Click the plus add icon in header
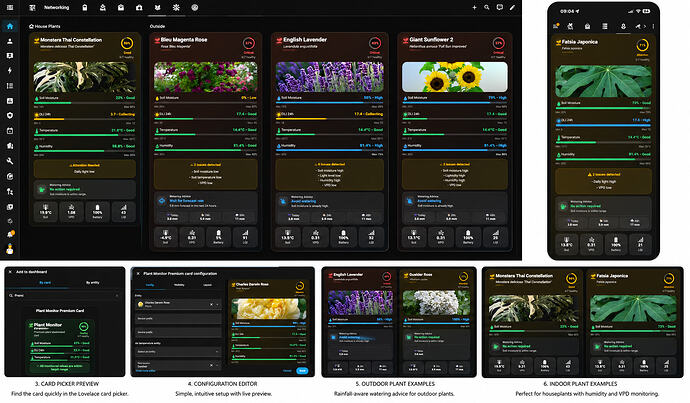 pos(474,7)
